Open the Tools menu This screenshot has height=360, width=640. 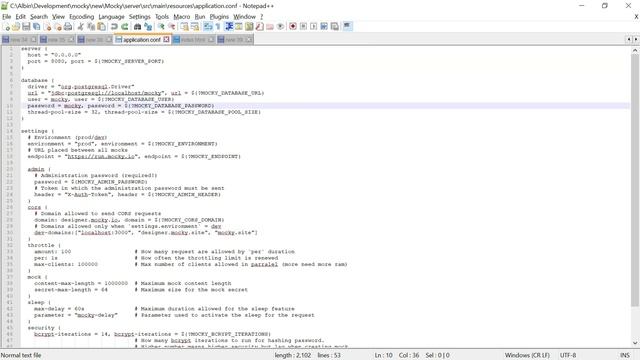click(162, 17)
